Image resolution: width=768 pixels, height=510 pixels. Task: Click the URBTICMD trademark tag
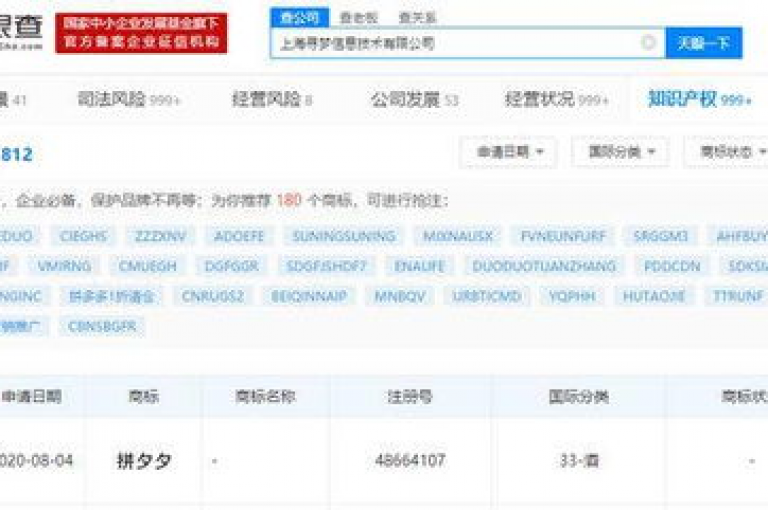(x=486, y=296)
